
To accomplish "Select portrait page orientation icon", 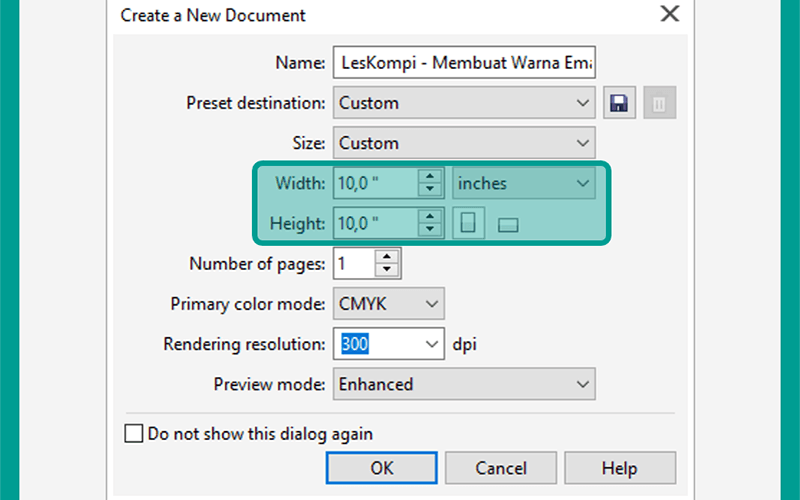I will pyautogui.click(x=468, y=223).
